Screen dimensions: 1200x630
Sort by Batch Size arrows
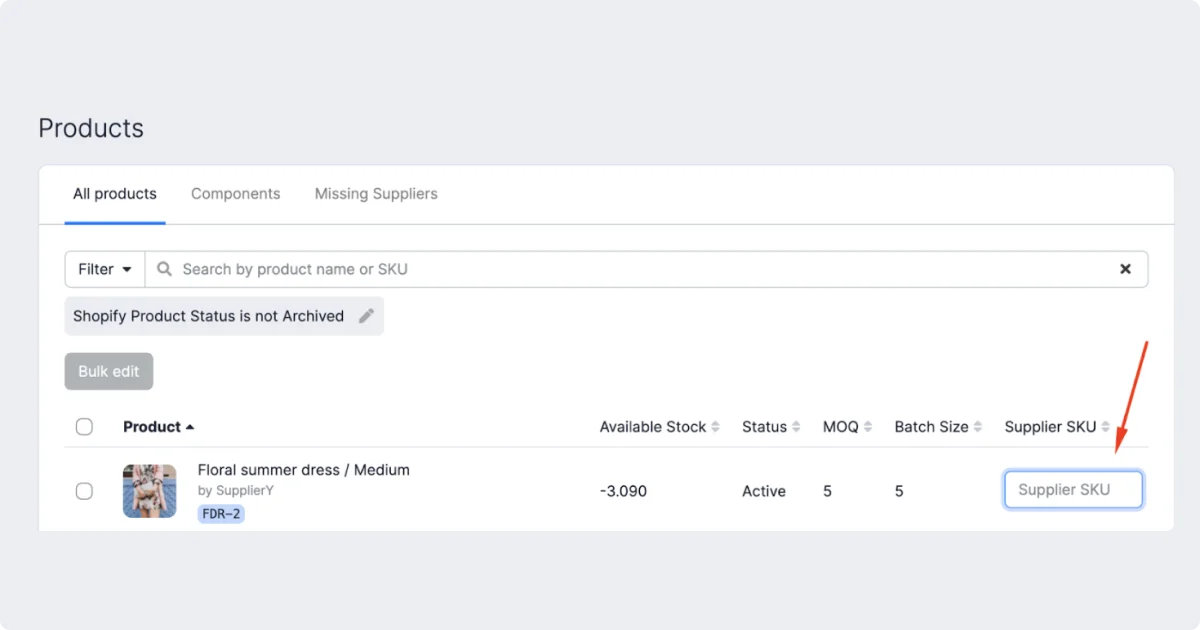(978, 427)
